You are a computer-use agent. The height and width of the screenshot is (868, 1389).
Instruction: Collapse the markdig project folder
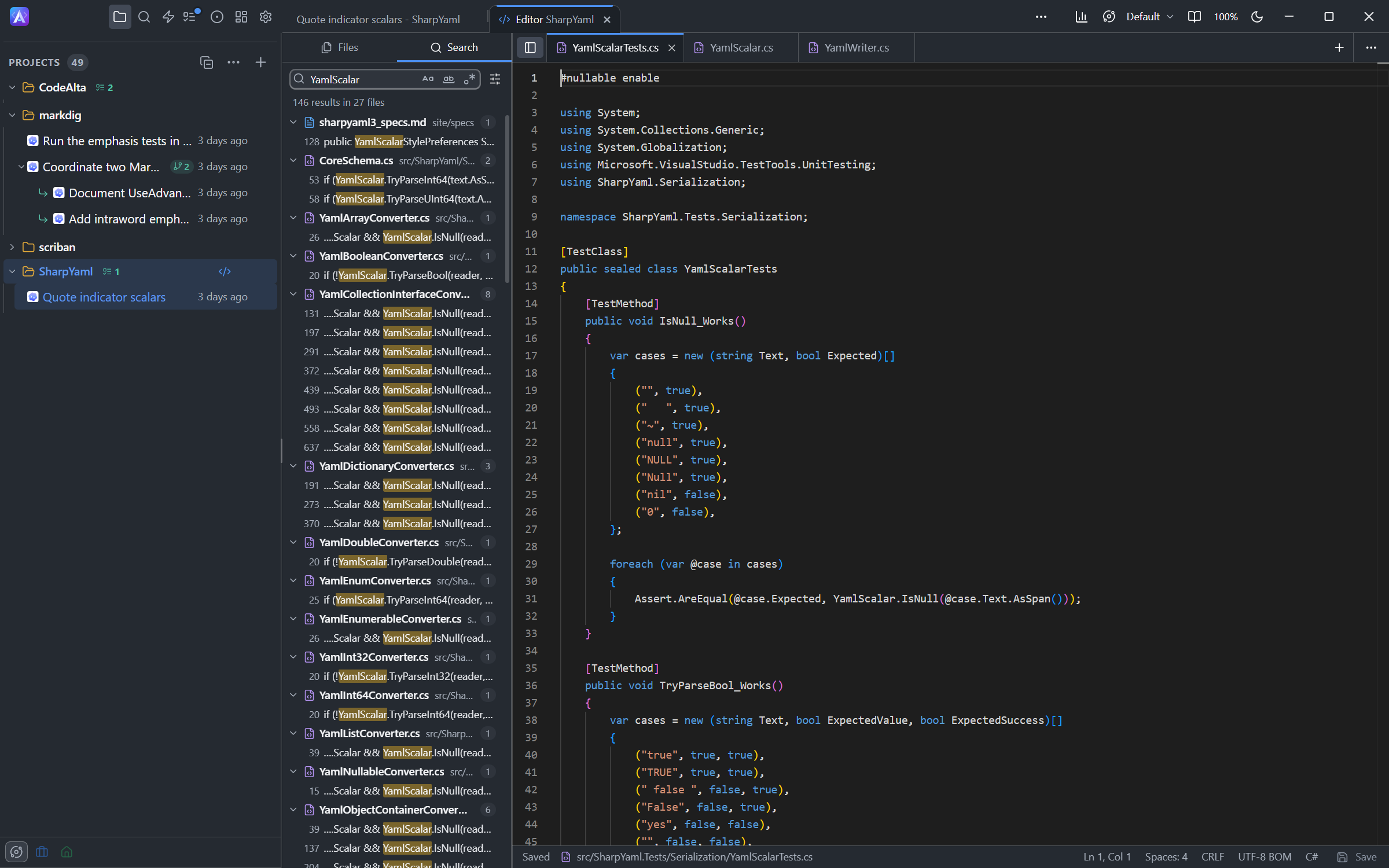coord(12,115)
